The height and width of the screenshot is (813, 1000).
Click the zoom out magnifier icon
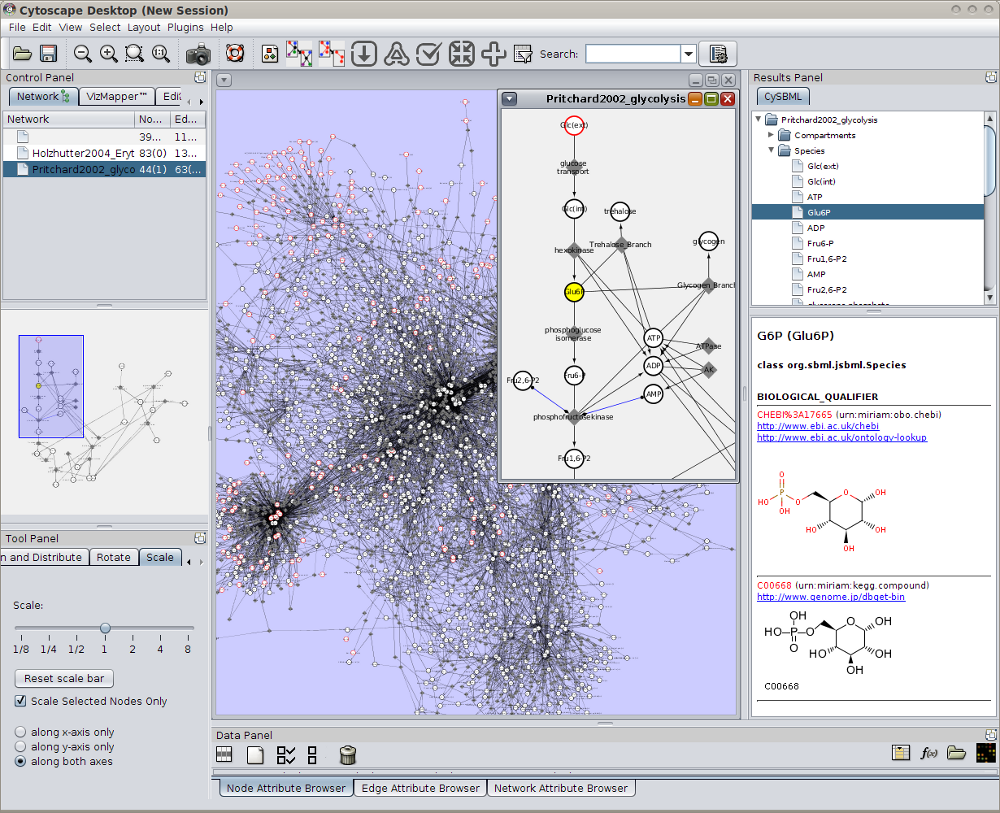[x=82, y=54]
